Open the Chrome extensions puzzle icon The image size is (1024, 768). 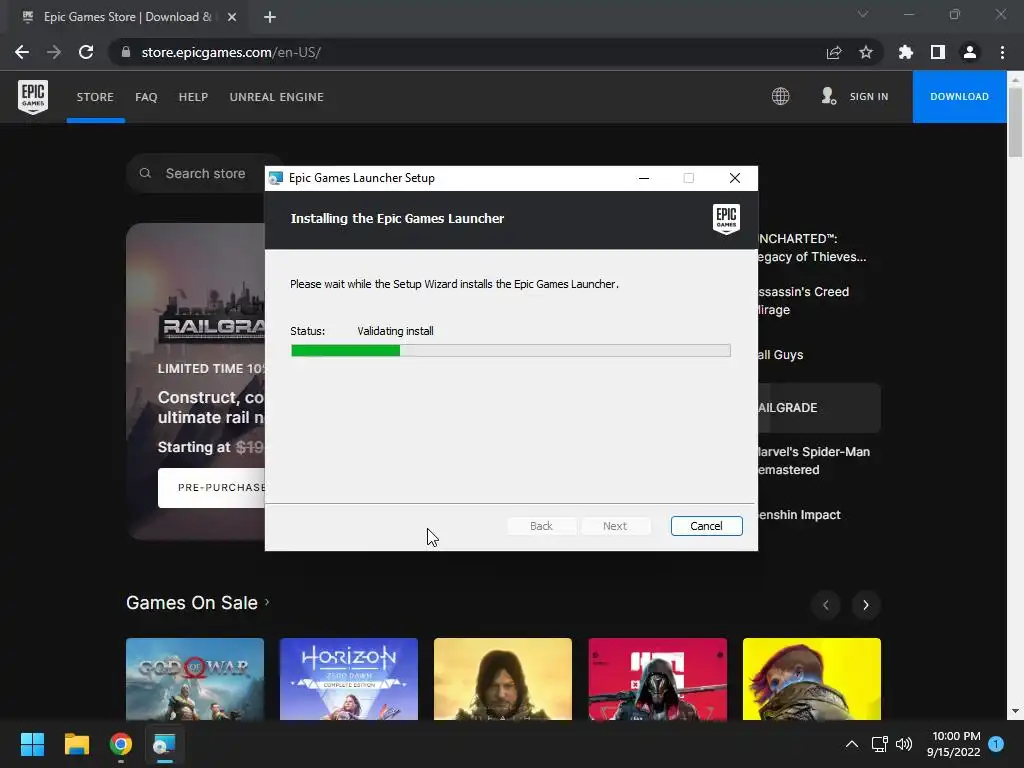tap(906, 52)
